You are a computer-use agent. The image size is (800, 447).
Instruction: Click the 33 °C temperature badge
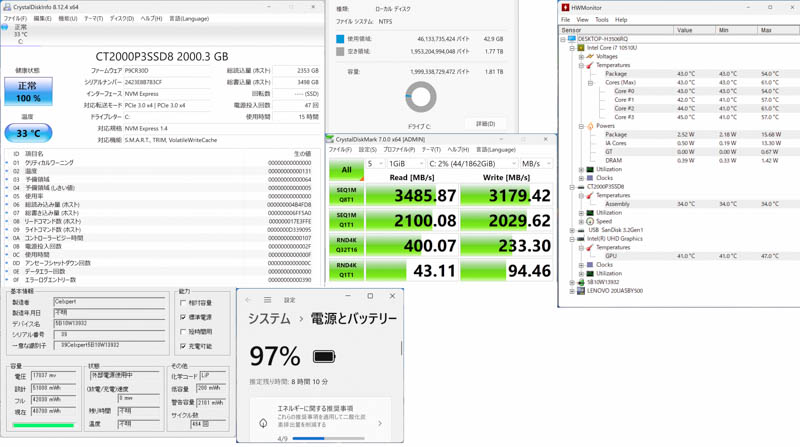(29, 132)
